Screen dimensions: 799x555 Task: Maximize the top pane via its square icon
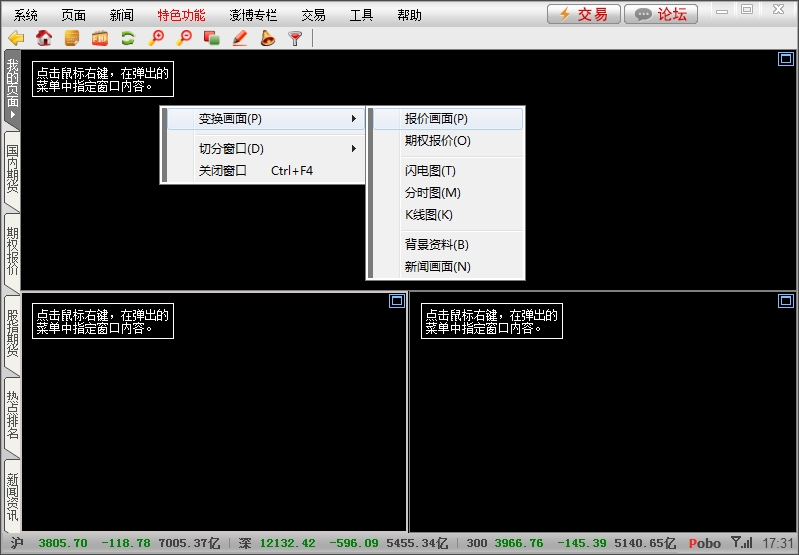tap(786, 59)
